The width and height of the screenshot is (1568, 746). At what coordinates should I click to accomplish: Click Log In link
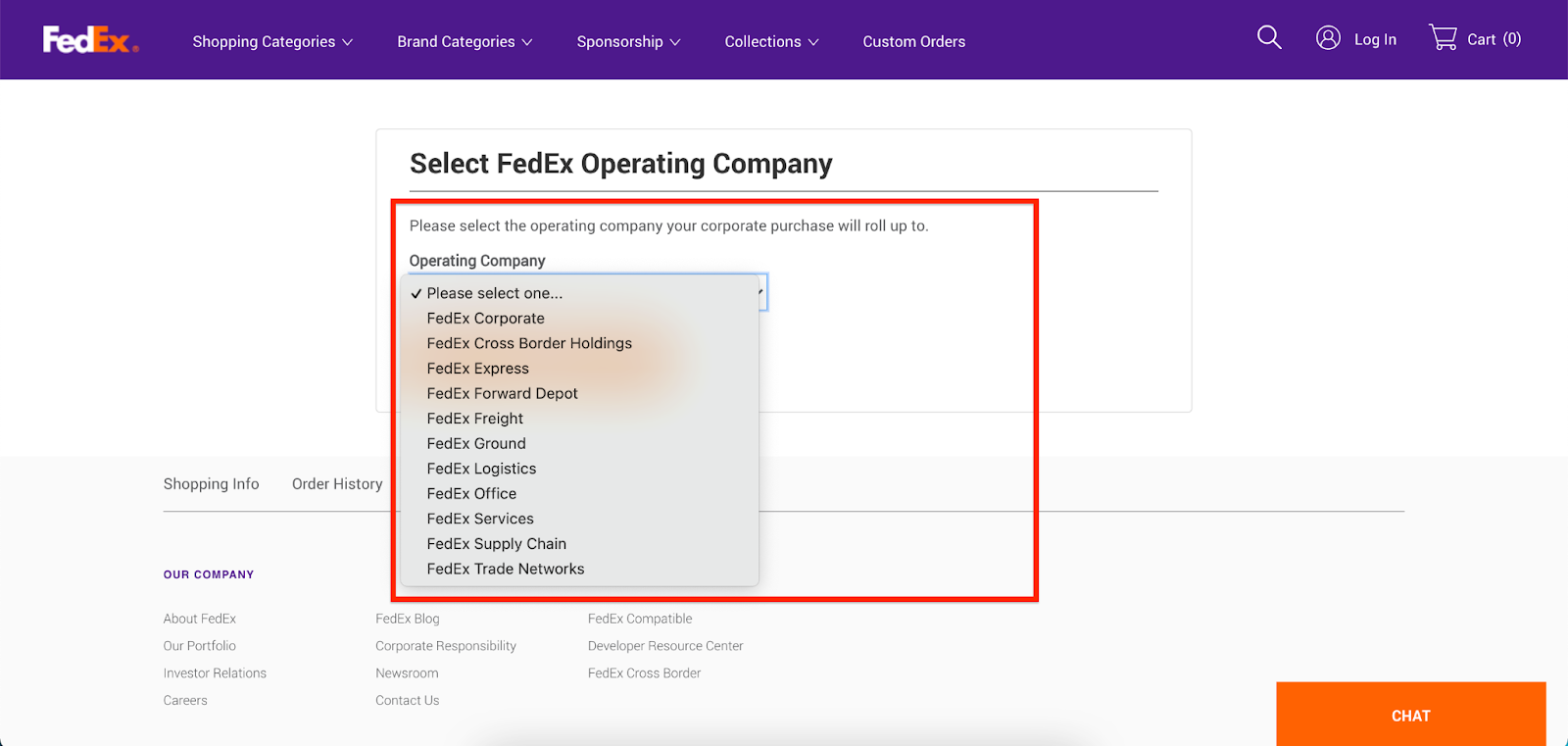coord(1375,39)
